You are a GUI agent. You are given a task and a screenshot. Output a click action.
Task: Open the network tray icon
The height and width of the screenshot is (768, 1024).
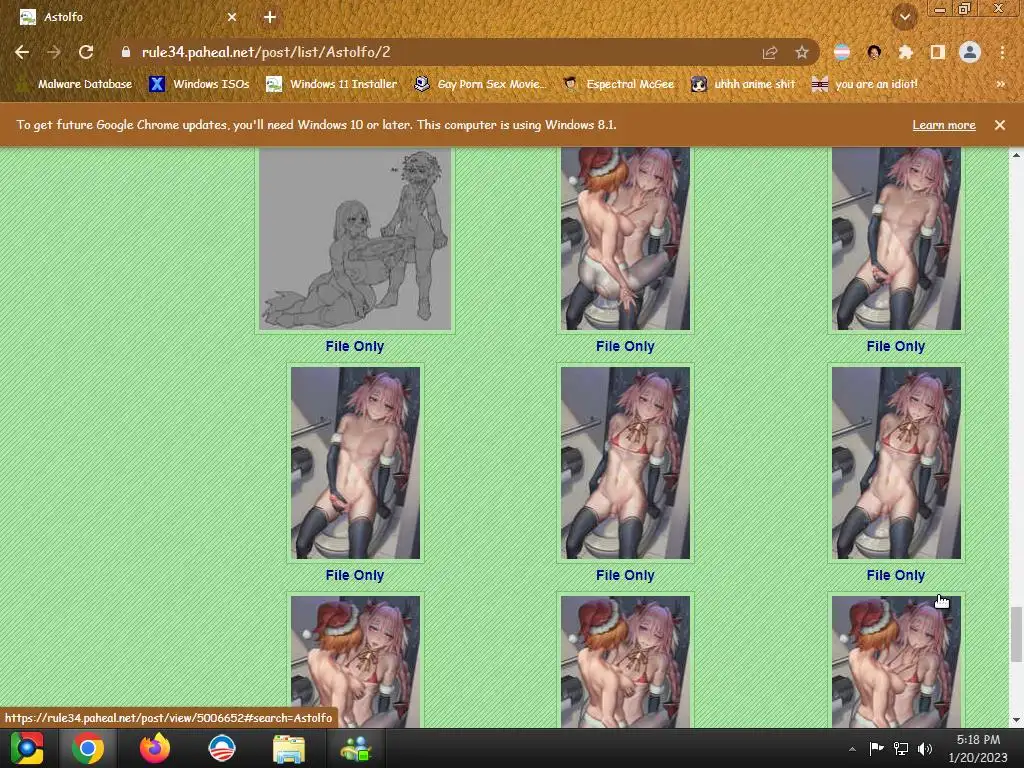coord(901,748)
